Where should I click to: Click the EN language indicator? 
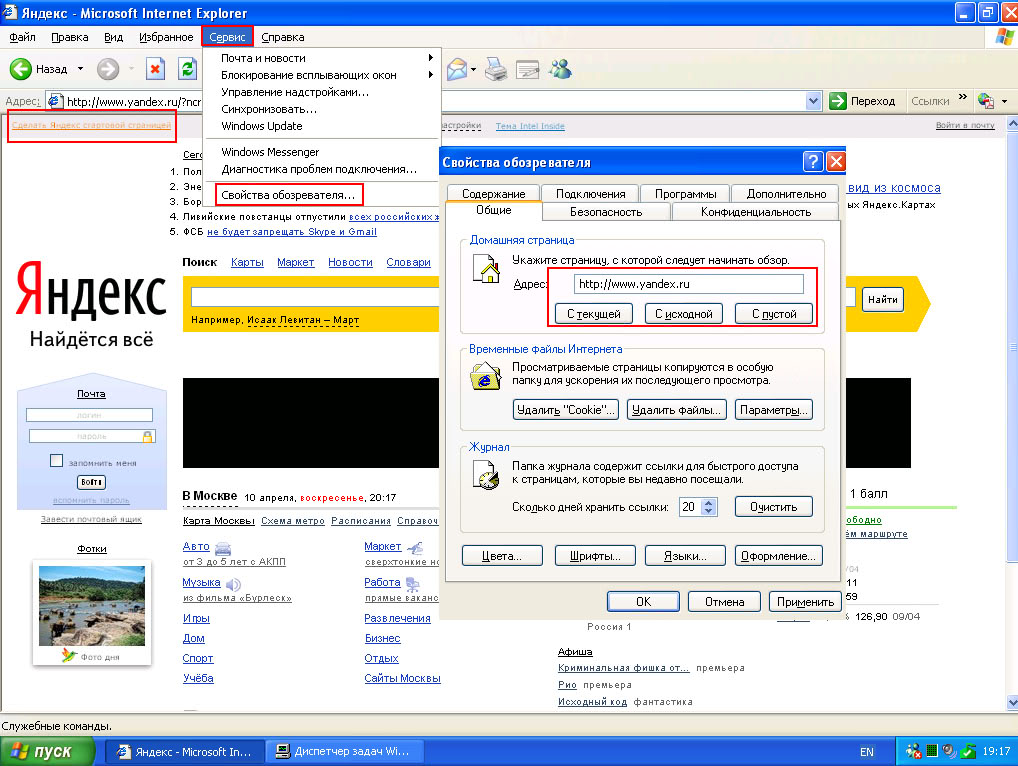click(866, 752)
